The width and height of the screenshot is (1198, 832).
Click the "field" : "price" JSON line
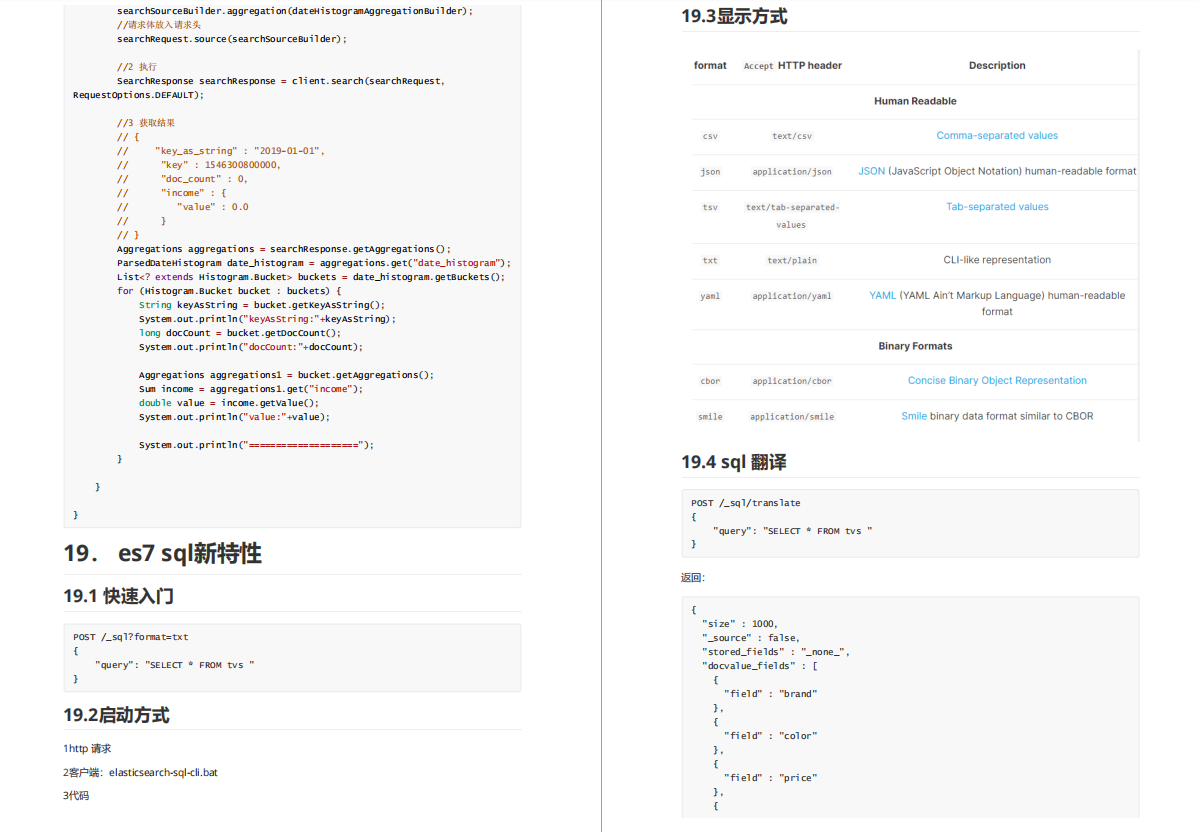[x=770, y=778]
